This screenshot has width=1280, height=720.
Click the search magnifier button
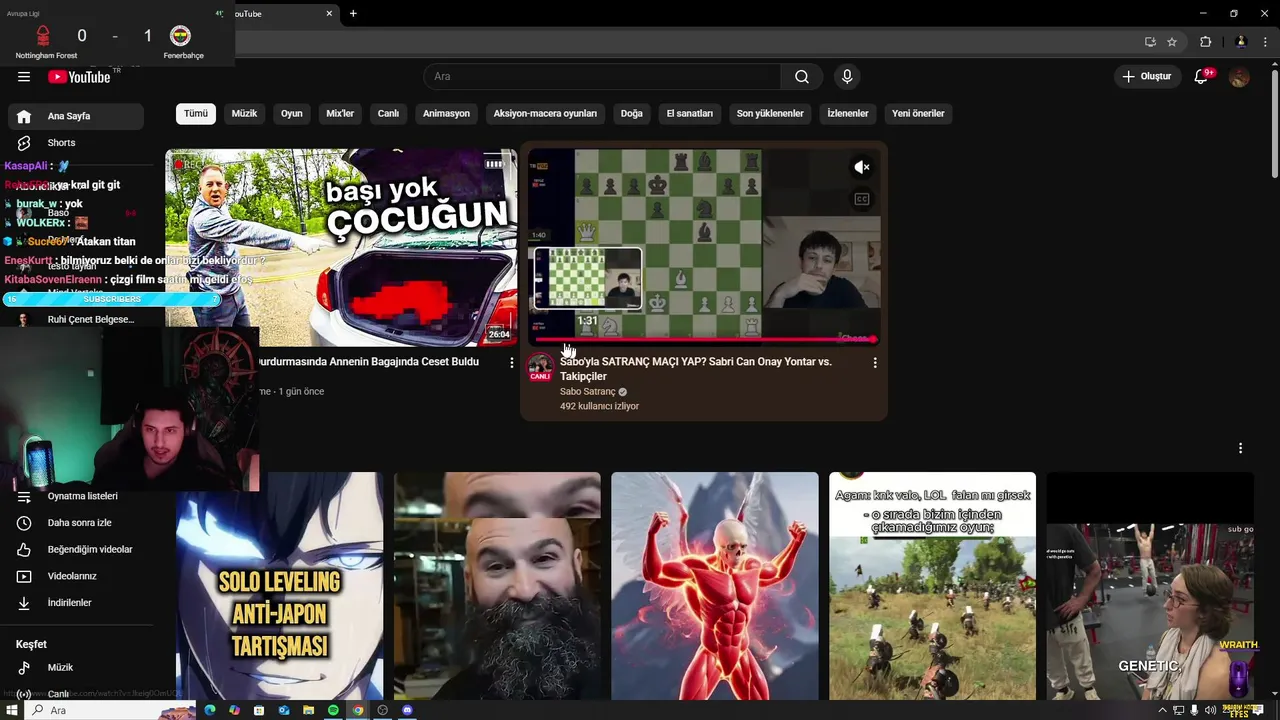click(802, 77)
